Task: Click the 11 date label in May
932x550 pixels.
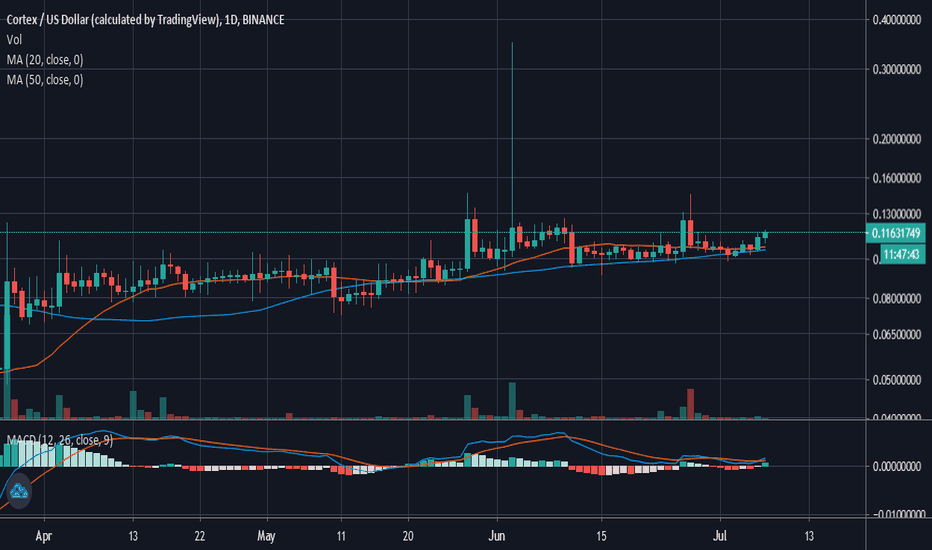Action: click(x=341, y=536)
